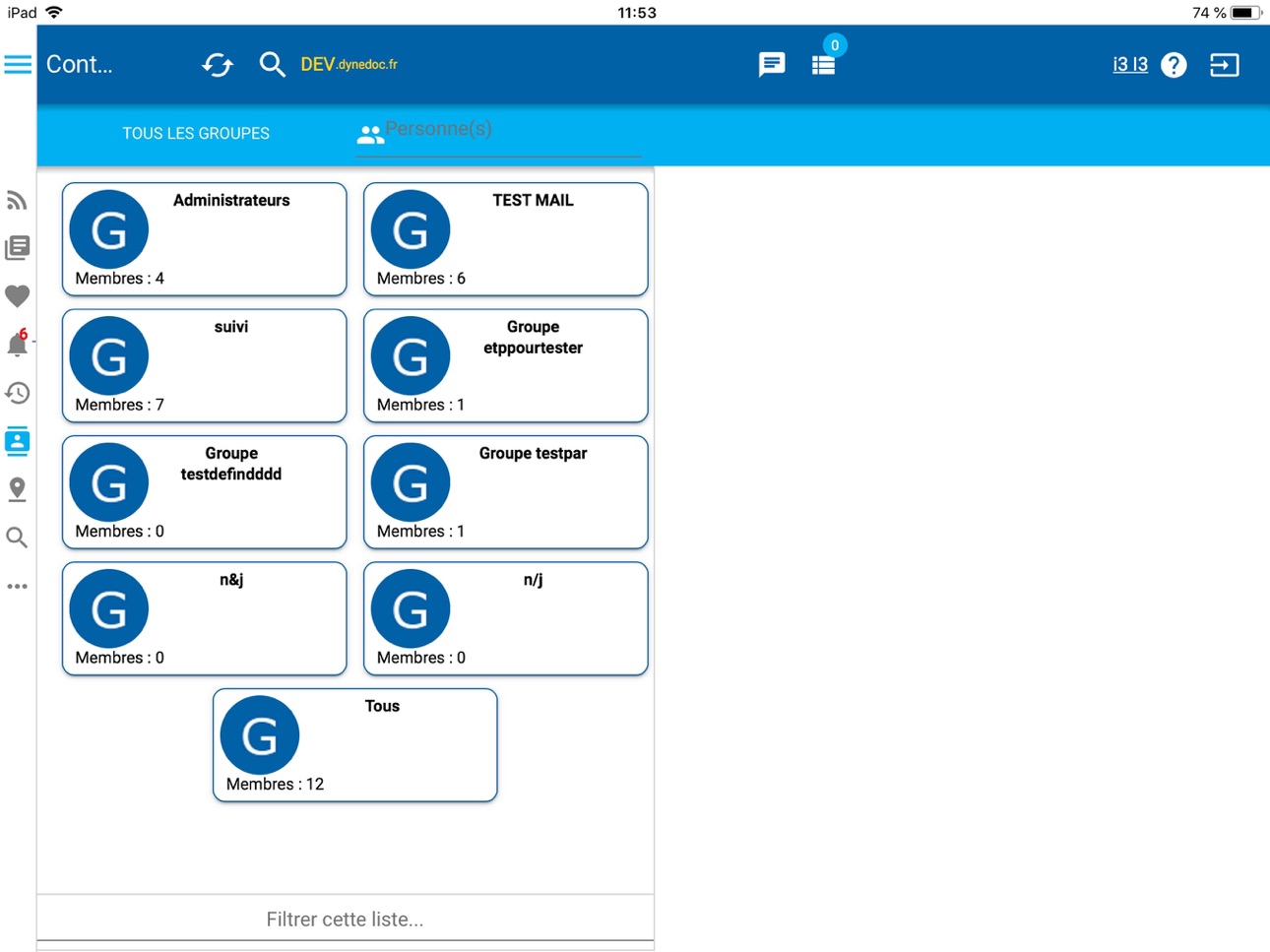Viewport: 1270px width, 952px height.
Task: Click the Cont... page title
Action: [x=80, y=65]
